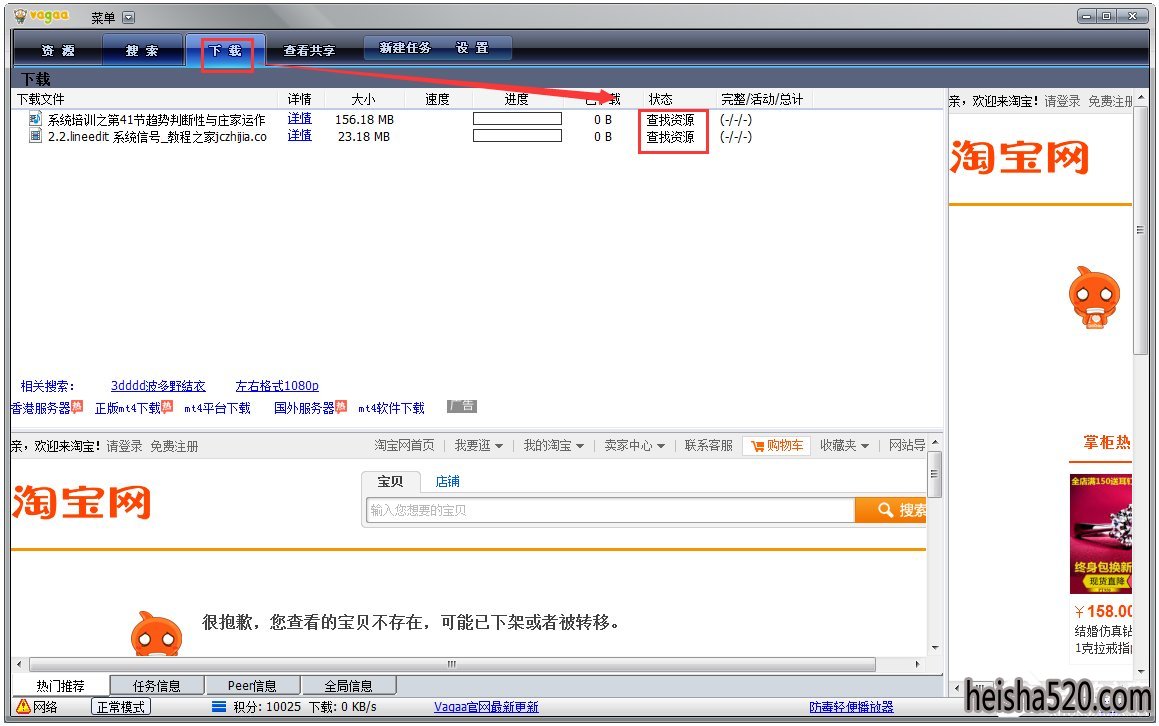Click the bottom pane horizontal scrollbar

(452, 664)
